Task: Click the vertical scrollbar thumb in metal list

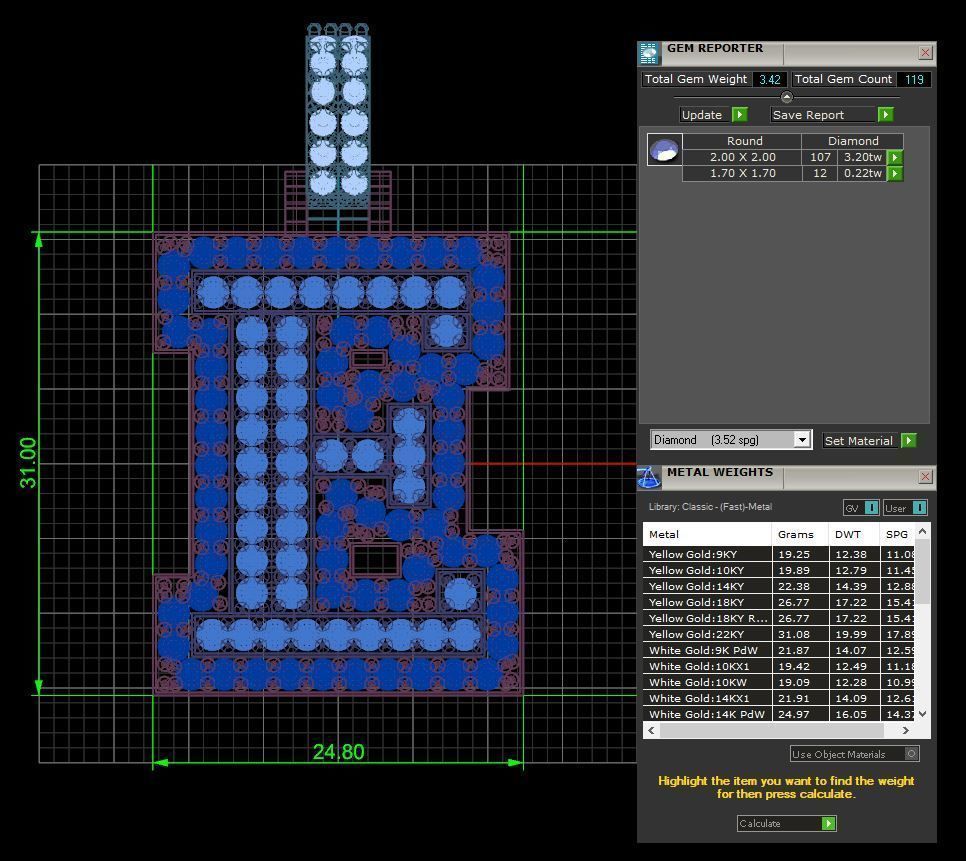Action: click(x=922, y=571)
